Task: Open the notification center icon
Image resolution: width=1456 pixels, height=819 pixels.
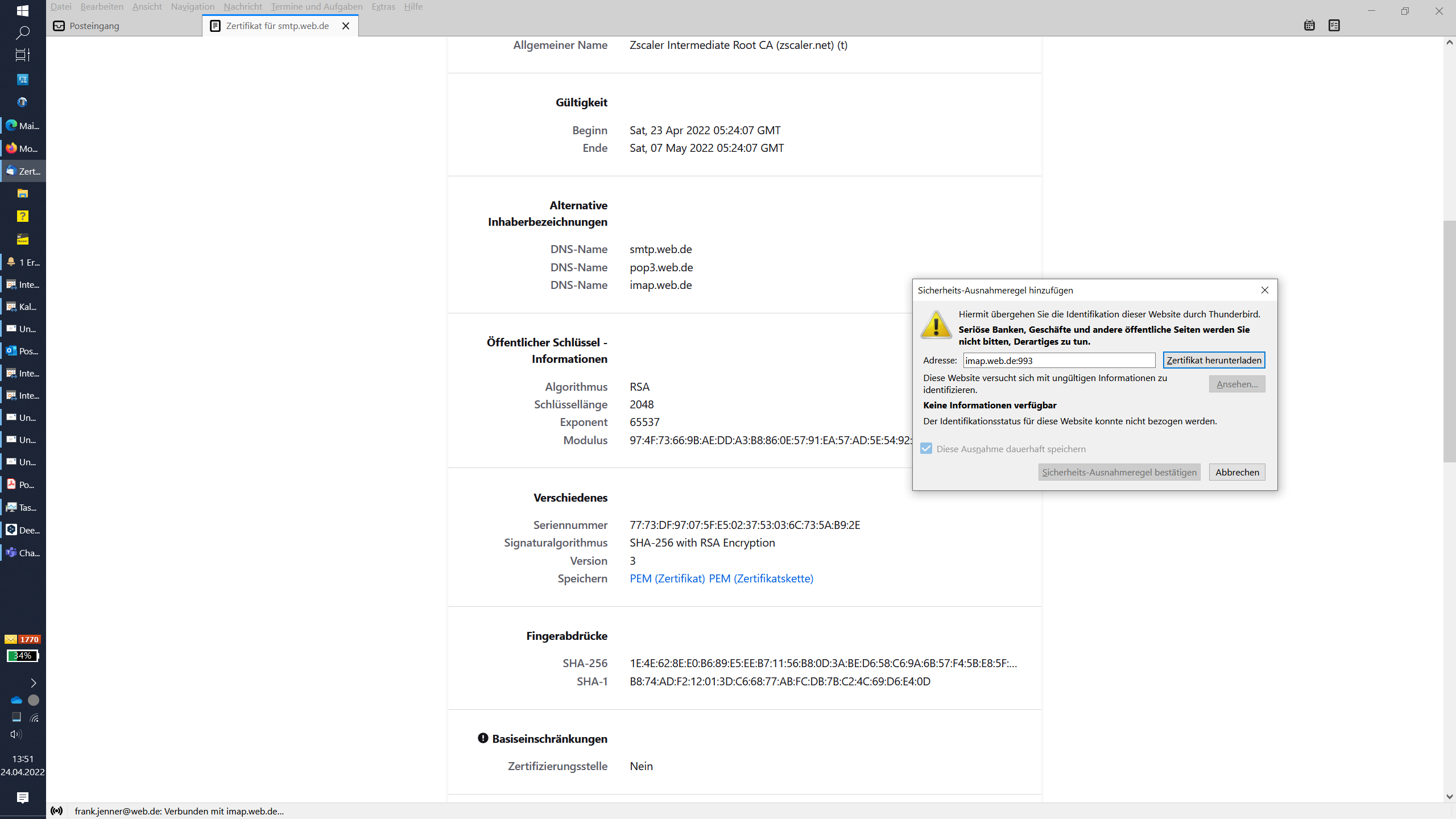Action: [x=23, y=797]
